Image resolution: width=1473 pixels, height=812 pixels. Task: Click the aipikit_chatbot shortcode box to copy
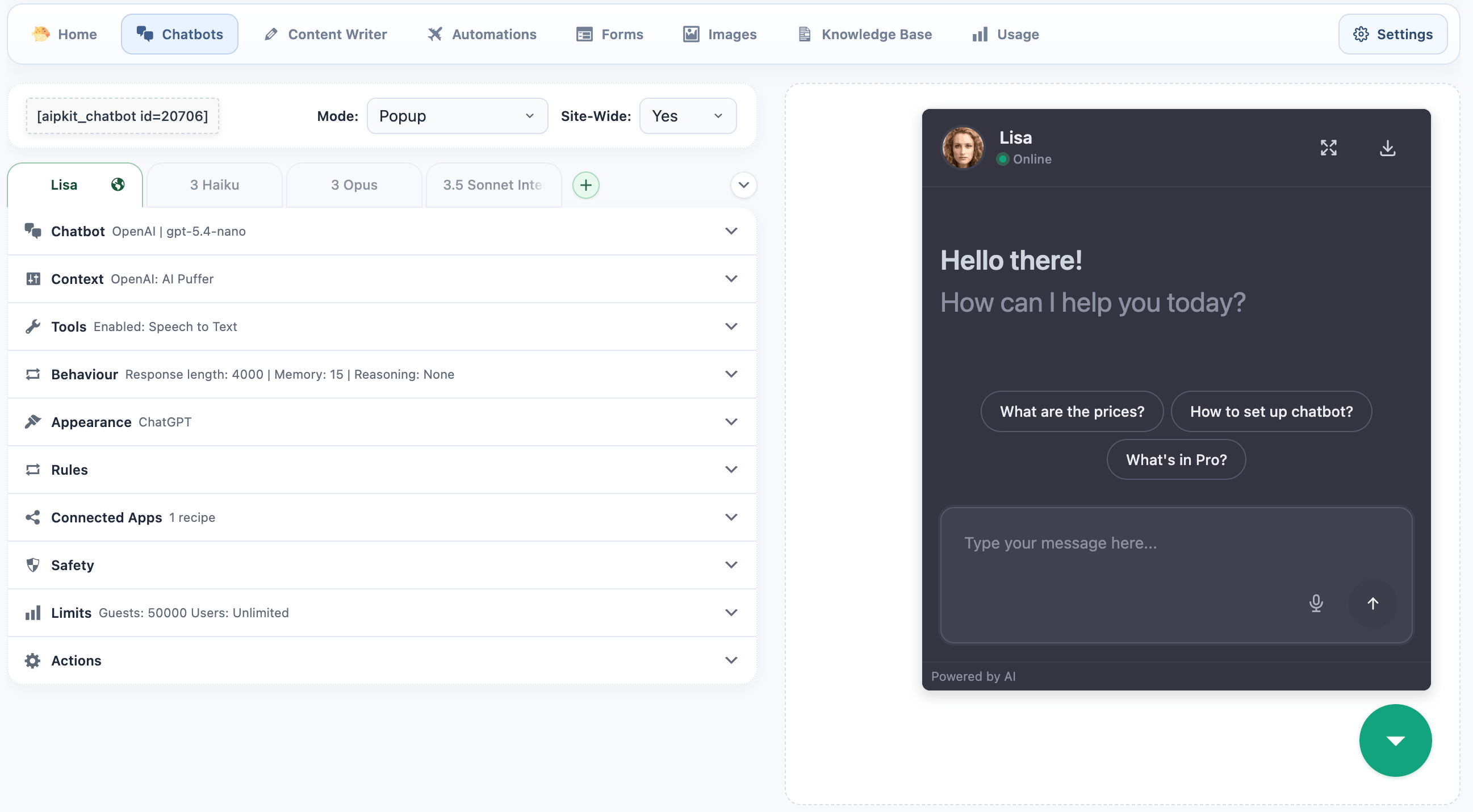coord(122,116)
